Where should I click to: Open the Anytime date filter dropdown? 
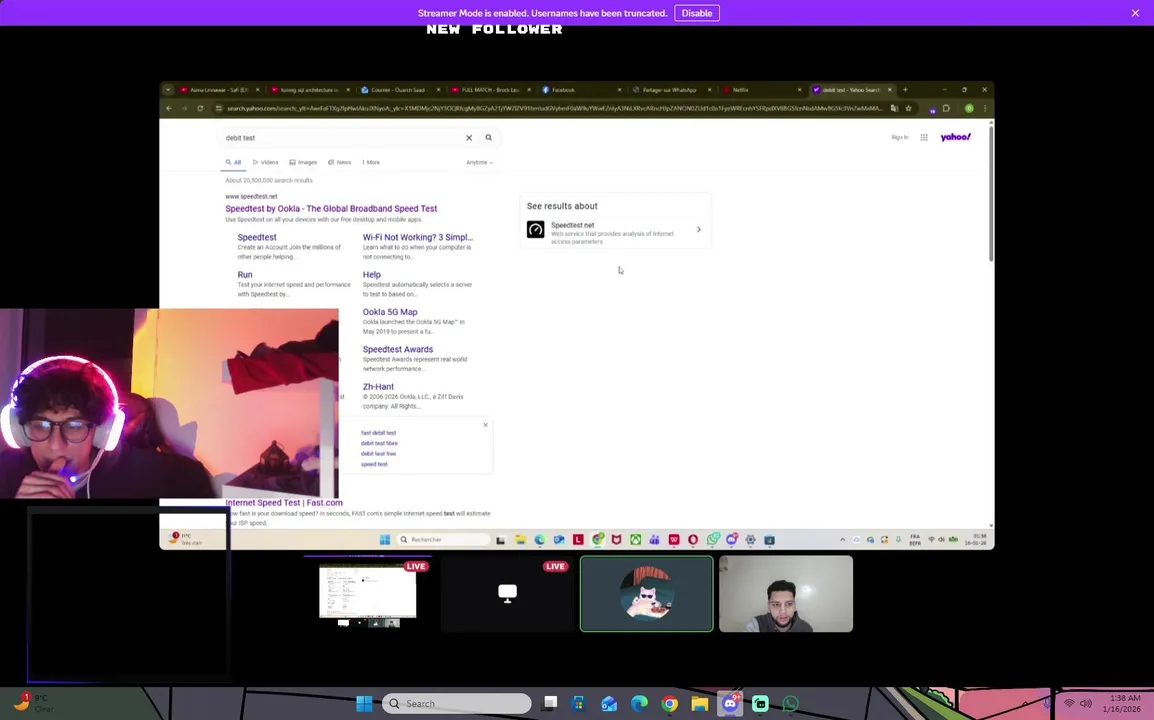[x=479, y=162]
